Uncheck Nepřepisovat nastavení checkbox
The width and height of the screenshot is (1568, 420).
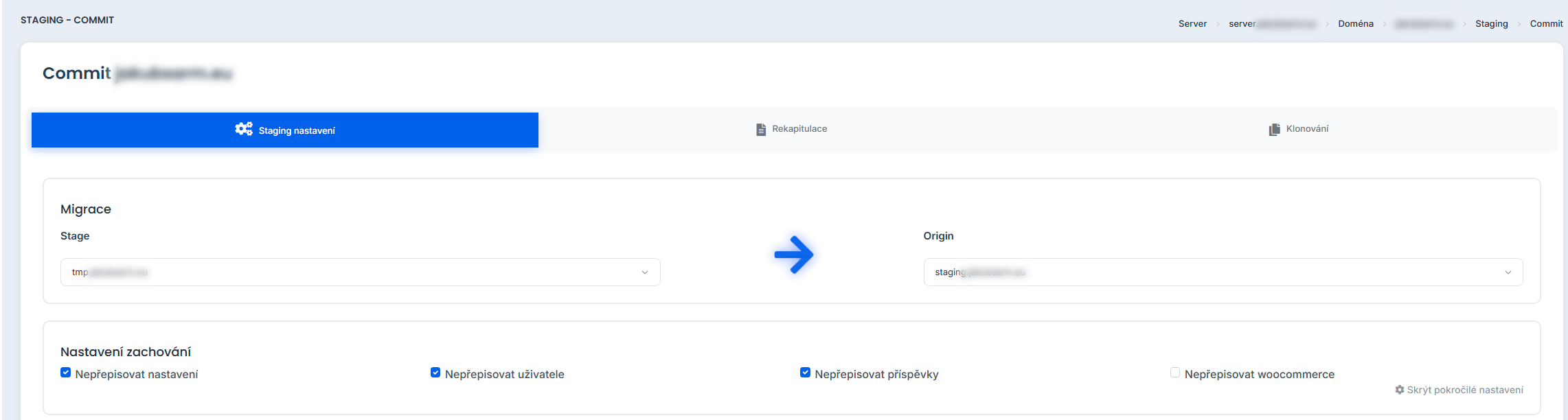66,373
